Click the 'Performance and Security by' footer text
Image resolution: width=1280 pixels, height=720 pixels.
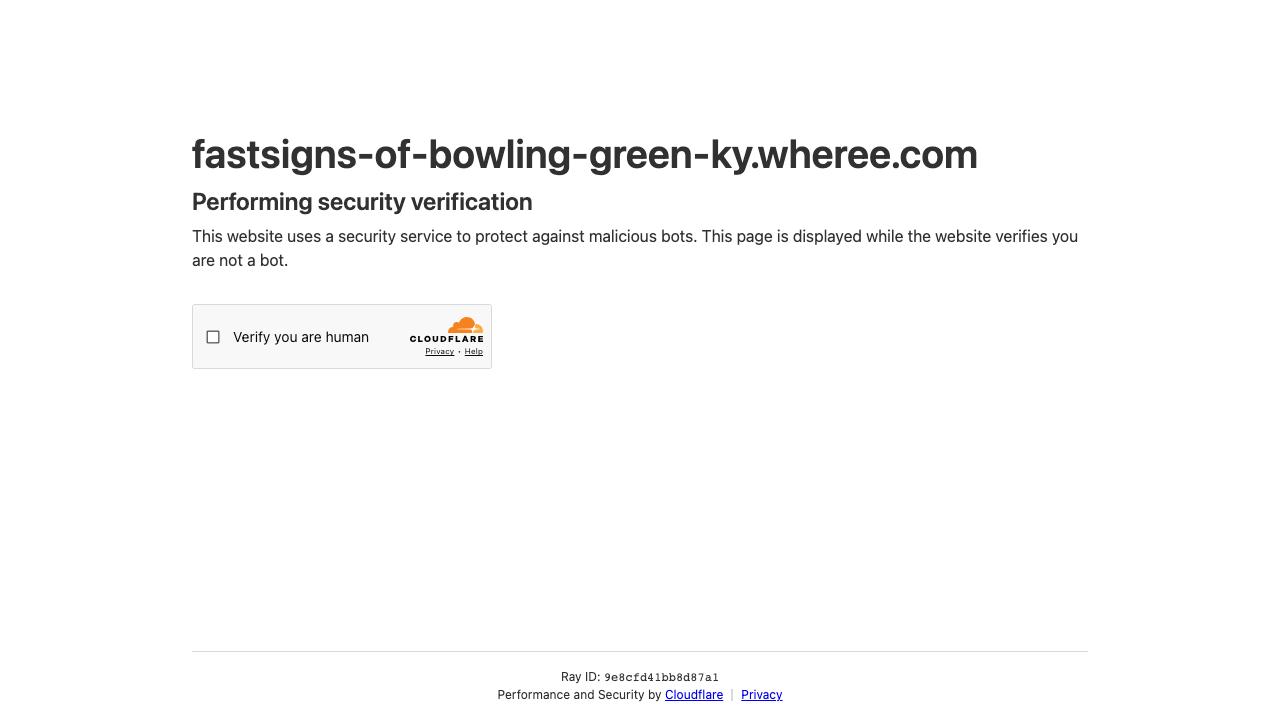[x=579, y=695]
